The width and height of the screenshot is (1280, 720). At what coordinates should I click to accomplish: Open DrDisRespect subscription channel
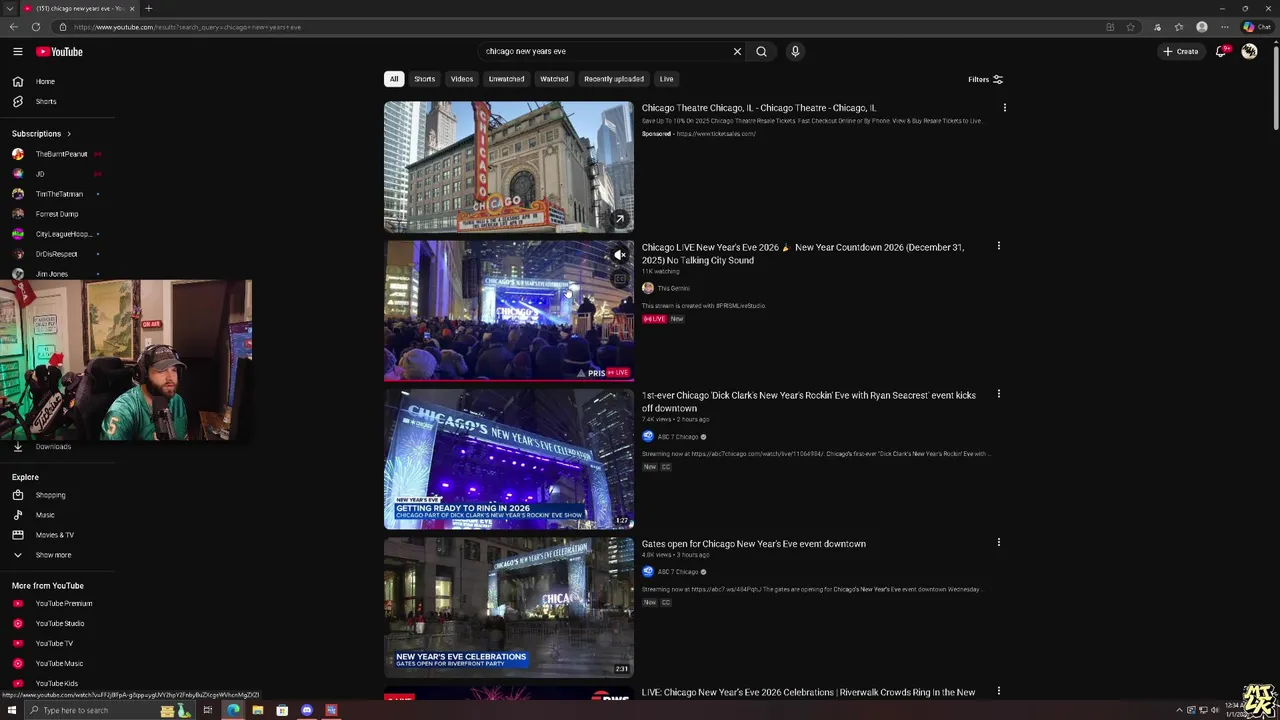57,254
